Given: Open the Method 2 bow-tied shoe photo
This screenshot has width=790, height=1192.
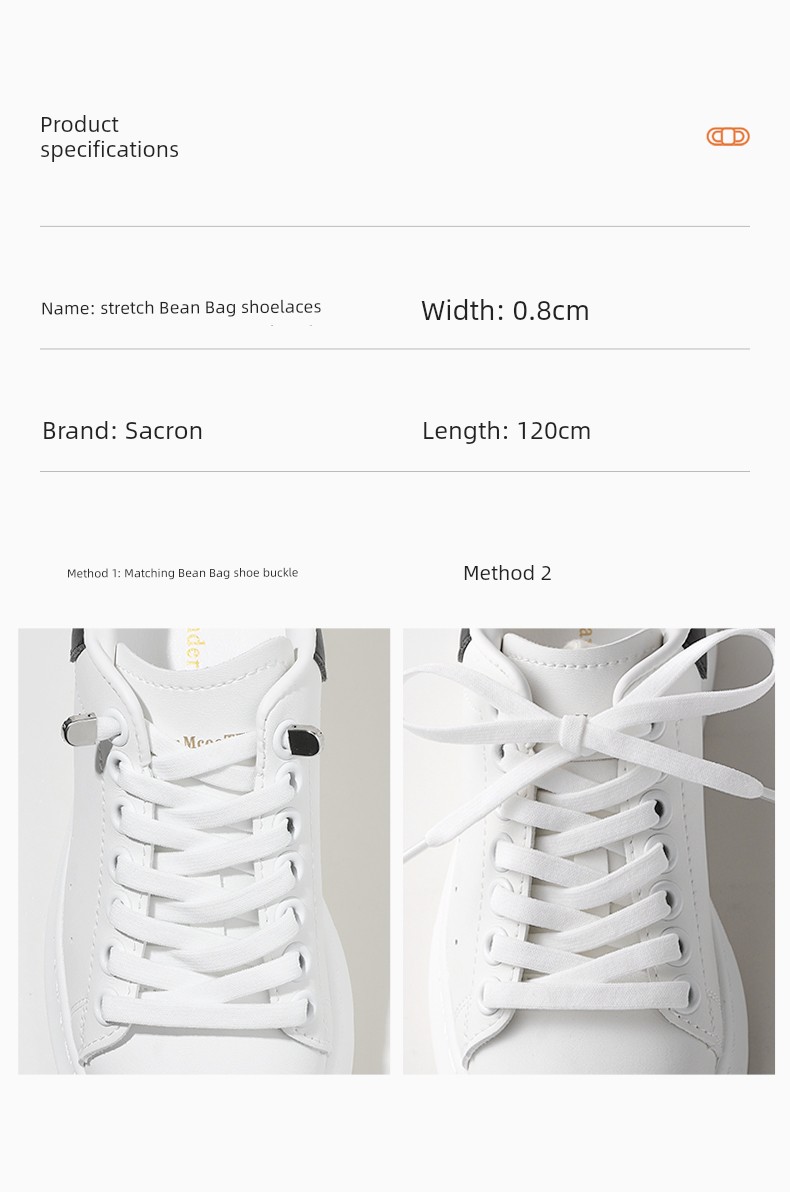Looking at the screenshot, I should (589, 851).
